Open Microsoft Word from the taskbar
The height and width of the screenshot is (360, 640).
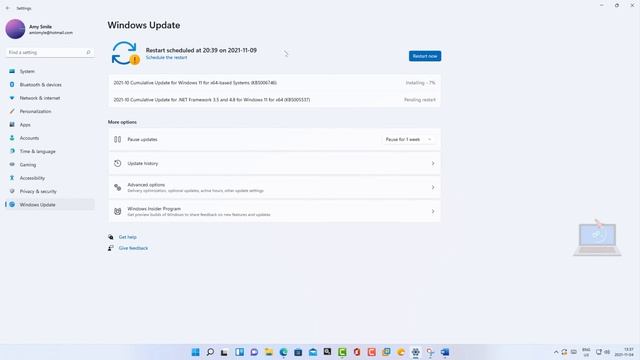(445, 352)
